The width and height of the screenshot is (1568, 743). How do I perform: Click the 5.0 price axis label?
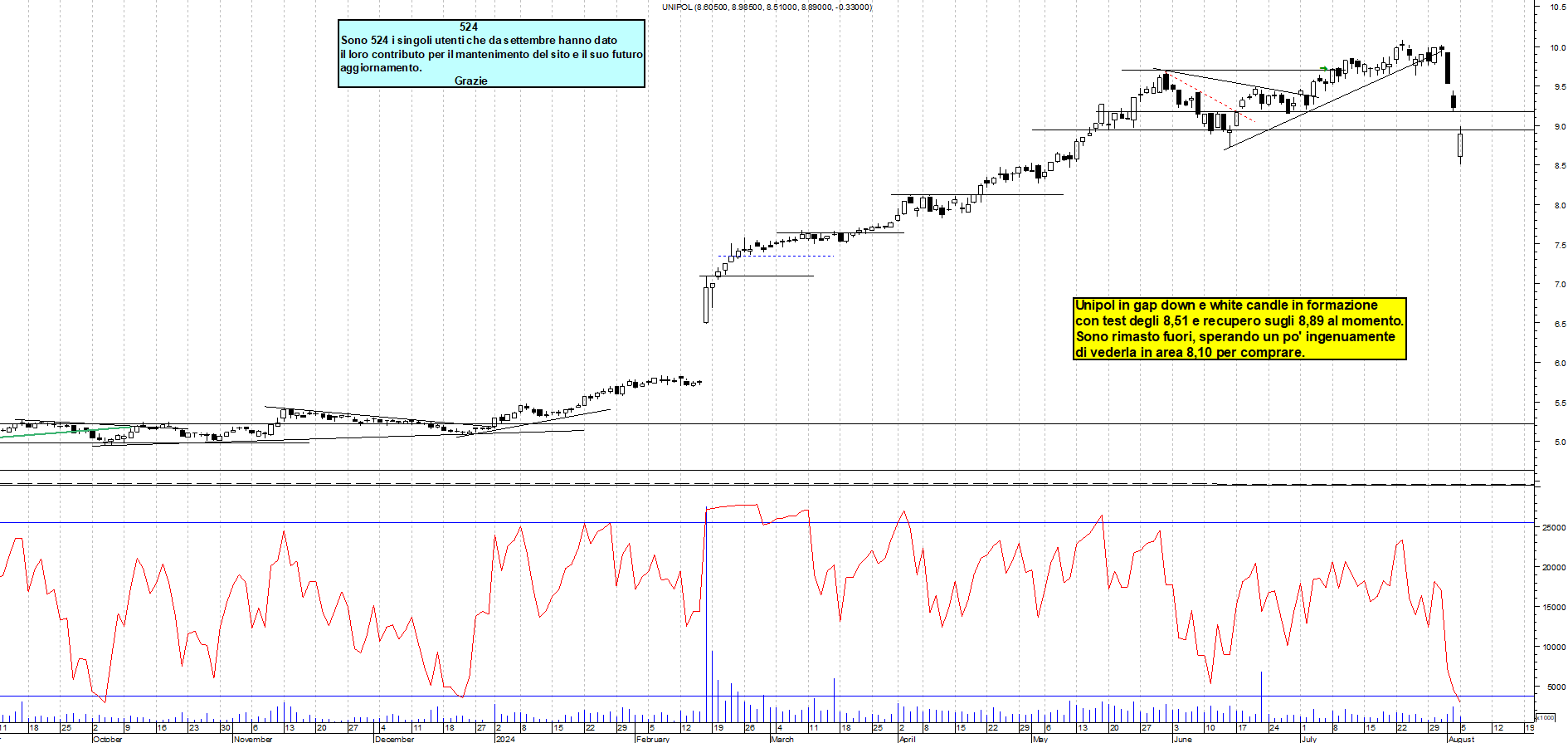coord(1560,442)
